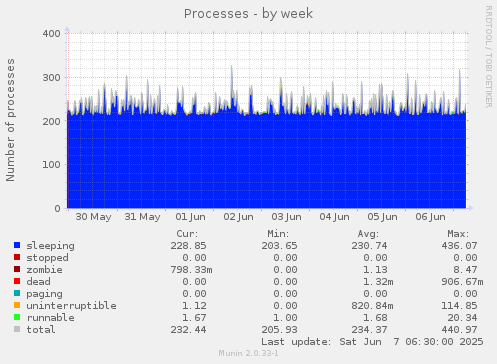Click the '02 Jun' x-axis label
This screenshot has width=497, height=364.
pyautogui.click(x=238, y=217)
